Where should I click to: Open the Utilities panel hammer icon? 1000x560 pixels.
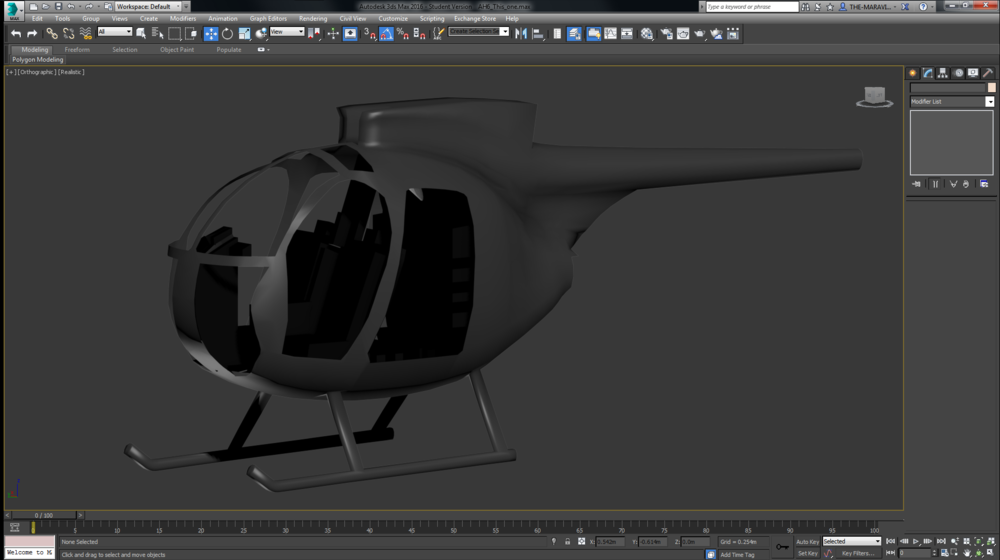988,73
